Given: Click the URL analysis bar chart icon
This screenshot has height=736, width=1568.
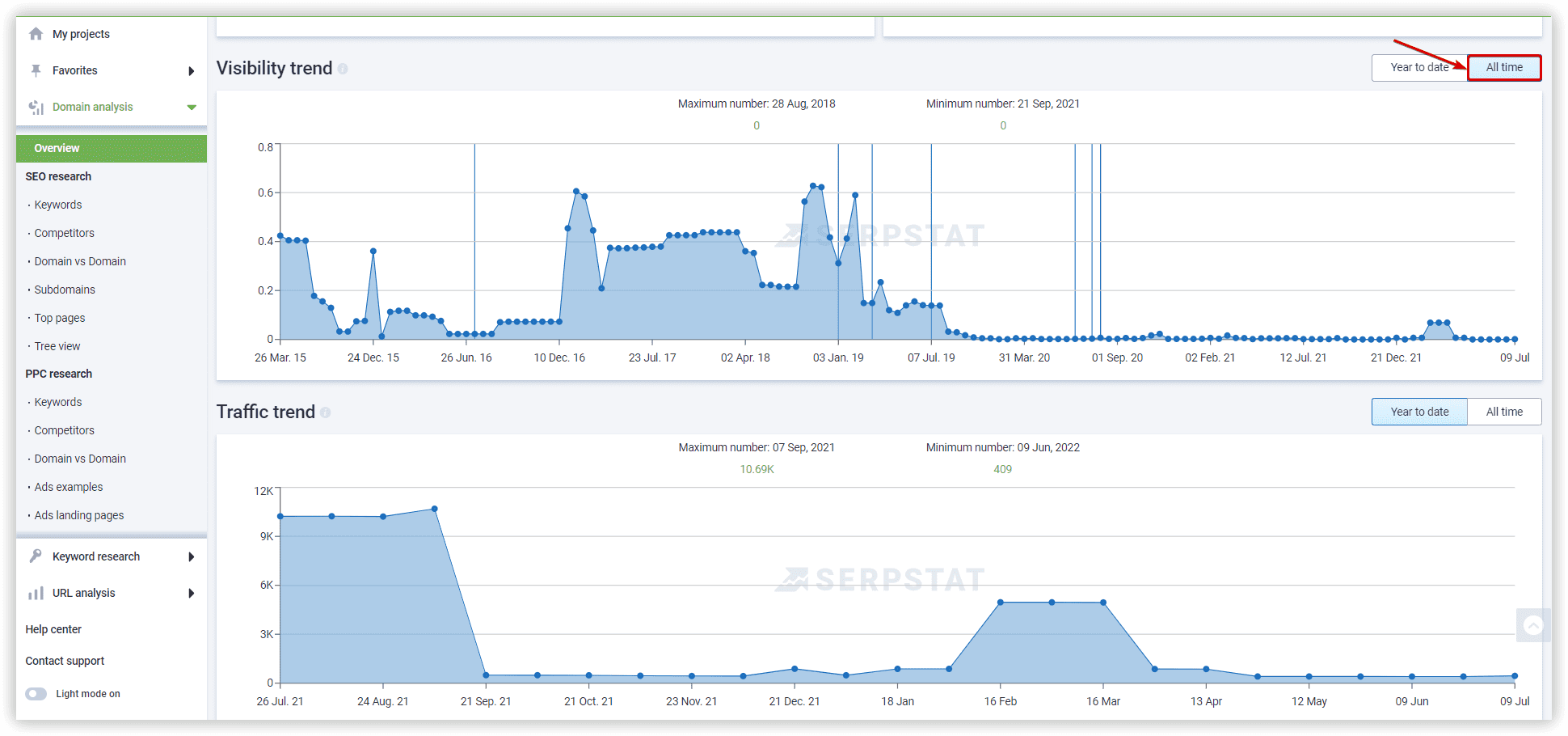Looking at the screenshot, I should click(x=36, y=593).
